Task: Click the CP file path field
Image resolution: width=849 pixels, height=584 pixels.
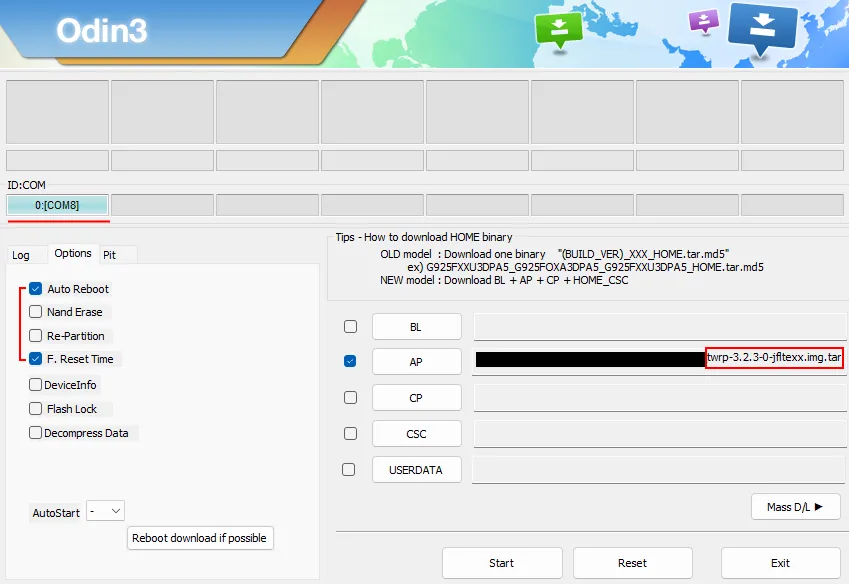Action: click(659, 398)
